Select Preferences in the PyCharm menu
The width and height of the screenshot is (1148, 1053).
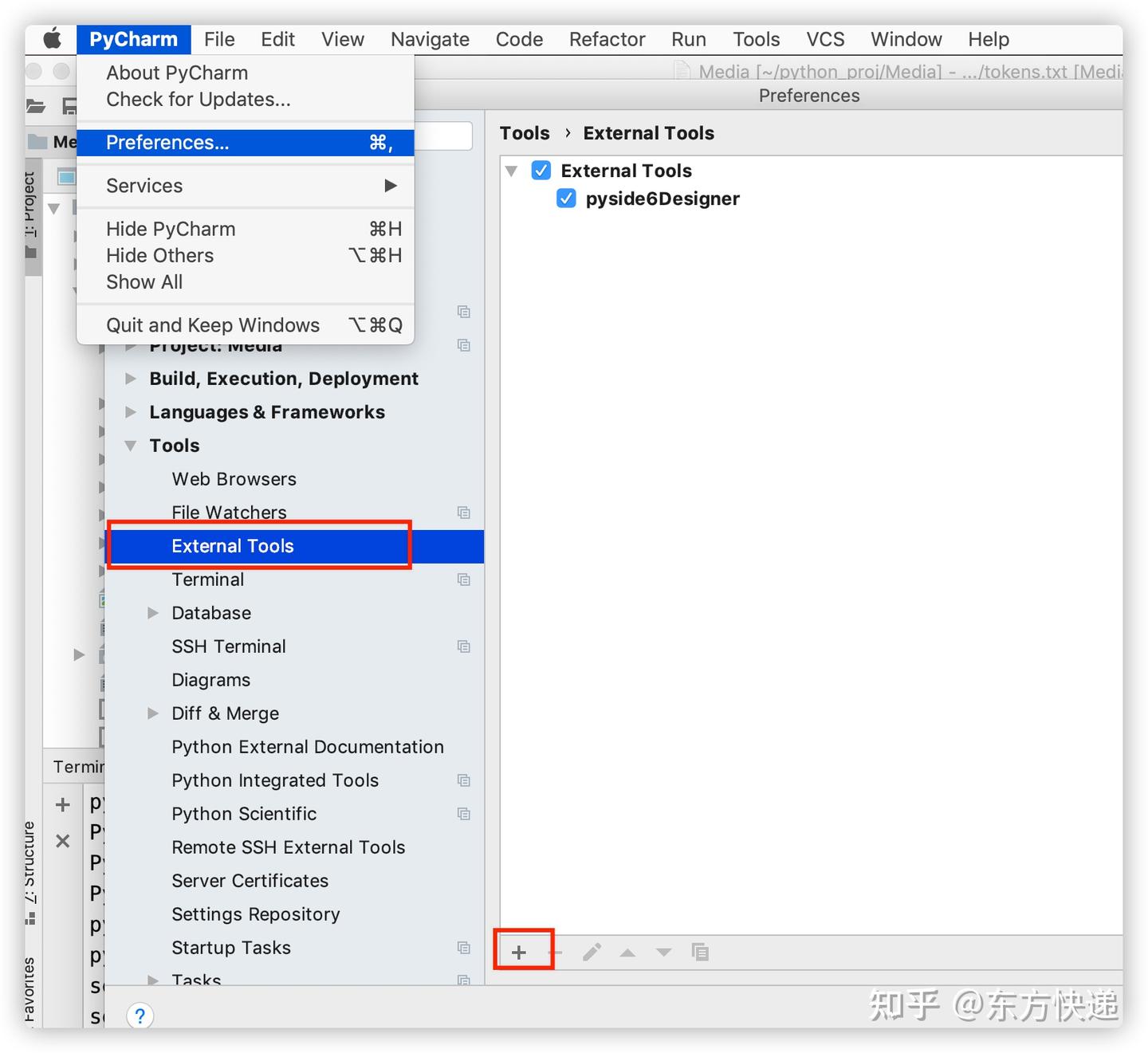[167, 142]
